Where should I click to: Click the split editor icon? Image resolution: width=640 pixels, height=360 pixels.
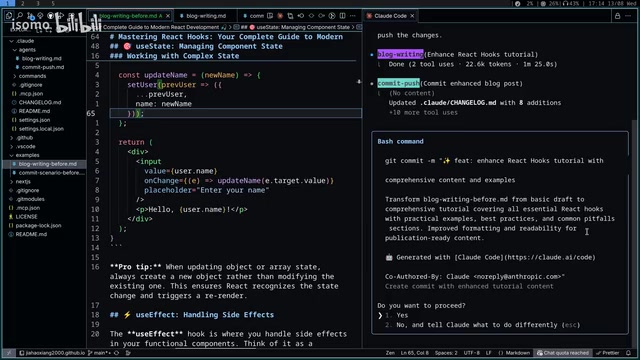point(342,16)
